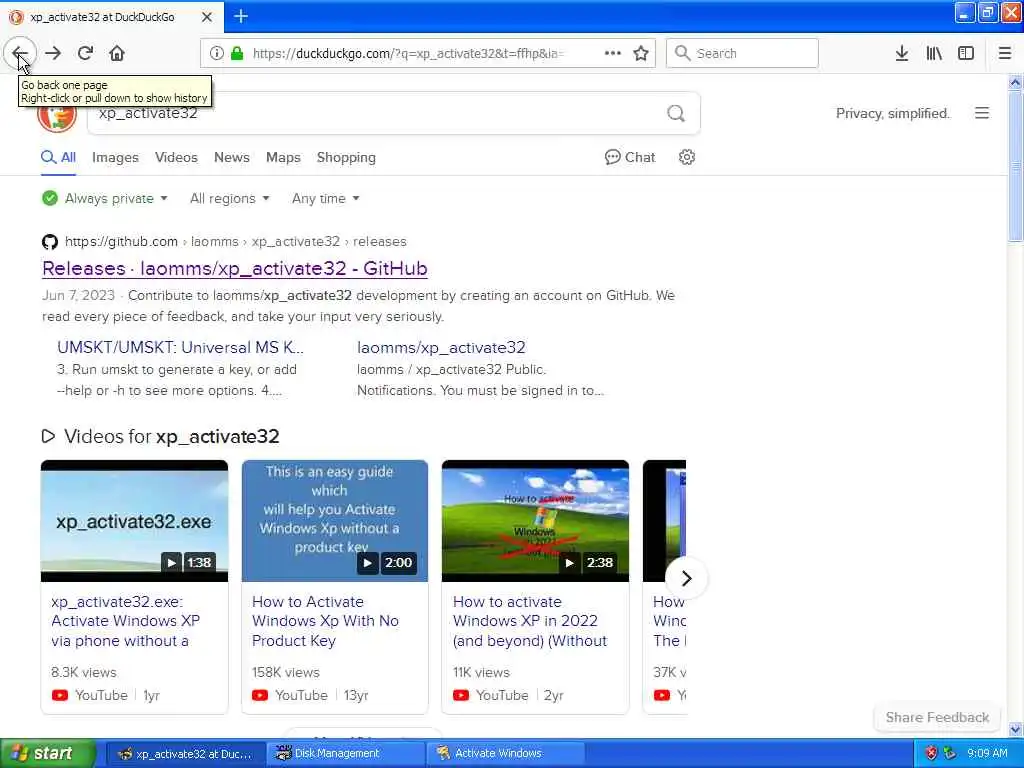Image resolution: width=1024 pixels, height=768 pixels.
Task: Open DuckDuckGo Chat
Action: [x=630, y=157]
